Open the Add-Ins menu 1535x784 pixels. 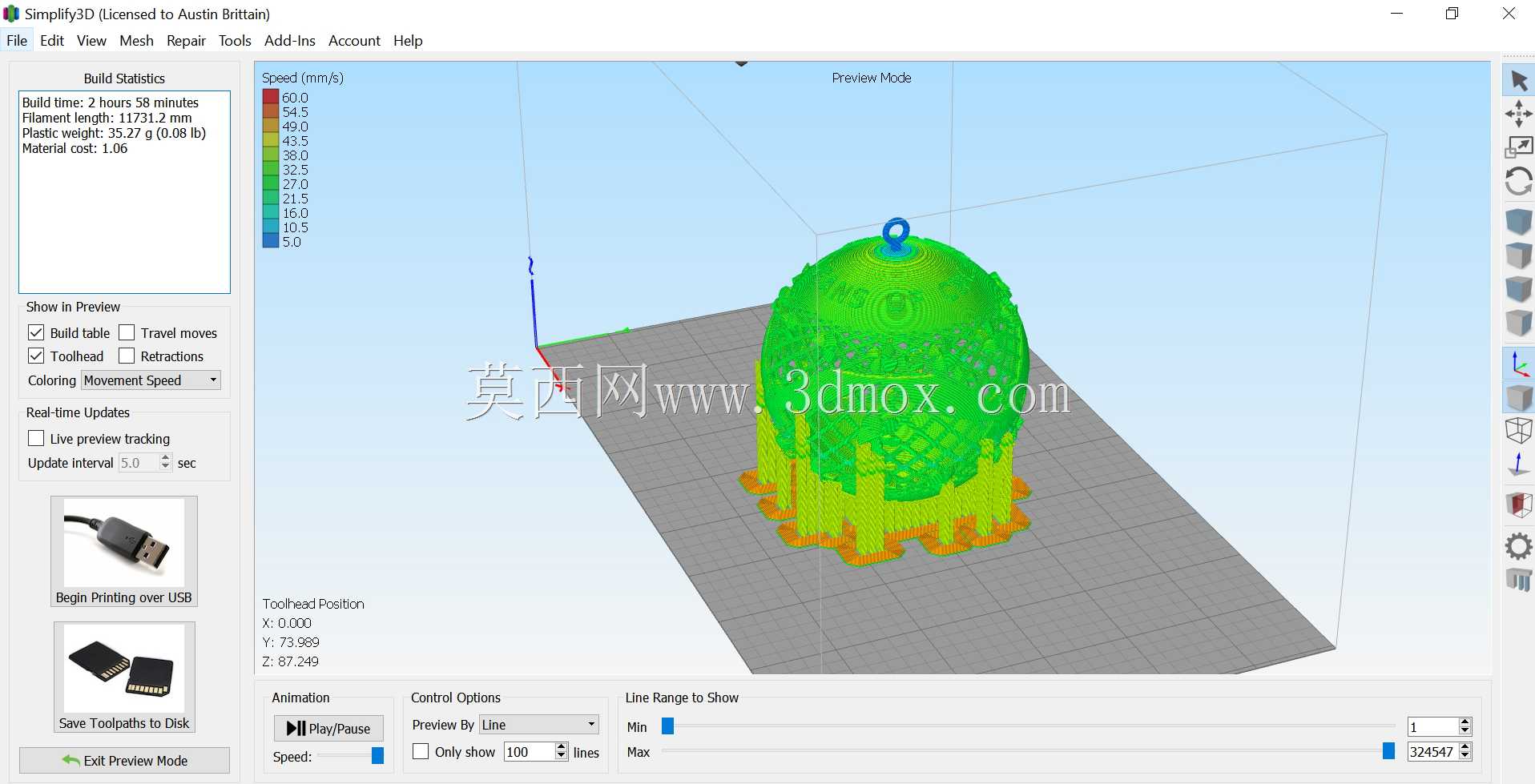[x=290, y=41]
